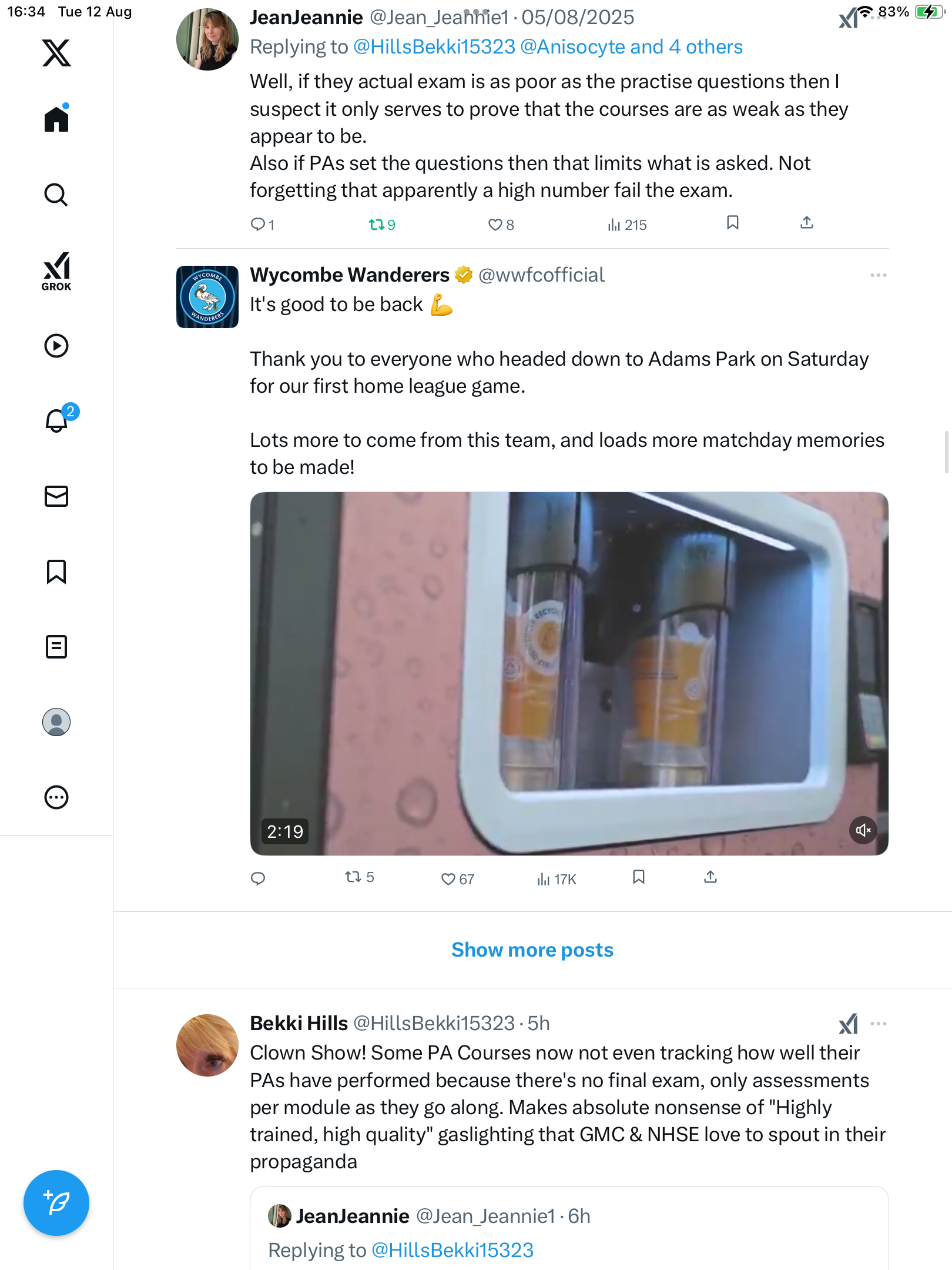Viewport: 952px width, 1270px height.
Task: Like the Wycombe Wanderers post
Action: click(448, 879)
